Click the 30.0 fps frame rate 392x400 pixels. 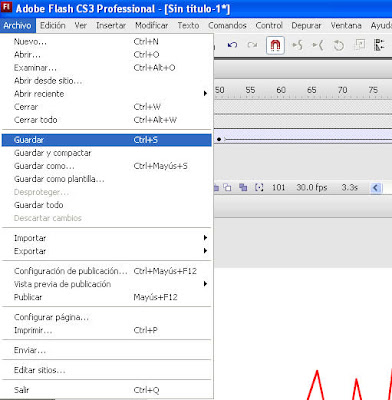point(312,188)
